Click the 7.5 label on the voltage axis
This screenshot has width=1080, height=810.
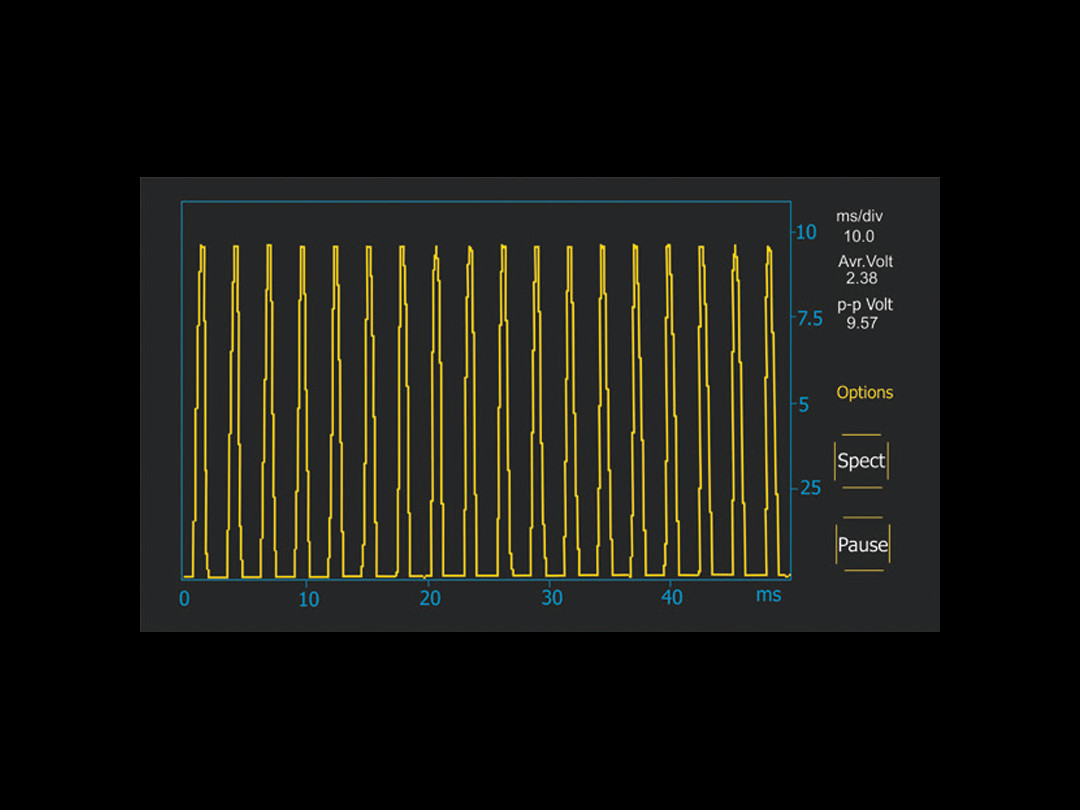click(x=806, y=319)
